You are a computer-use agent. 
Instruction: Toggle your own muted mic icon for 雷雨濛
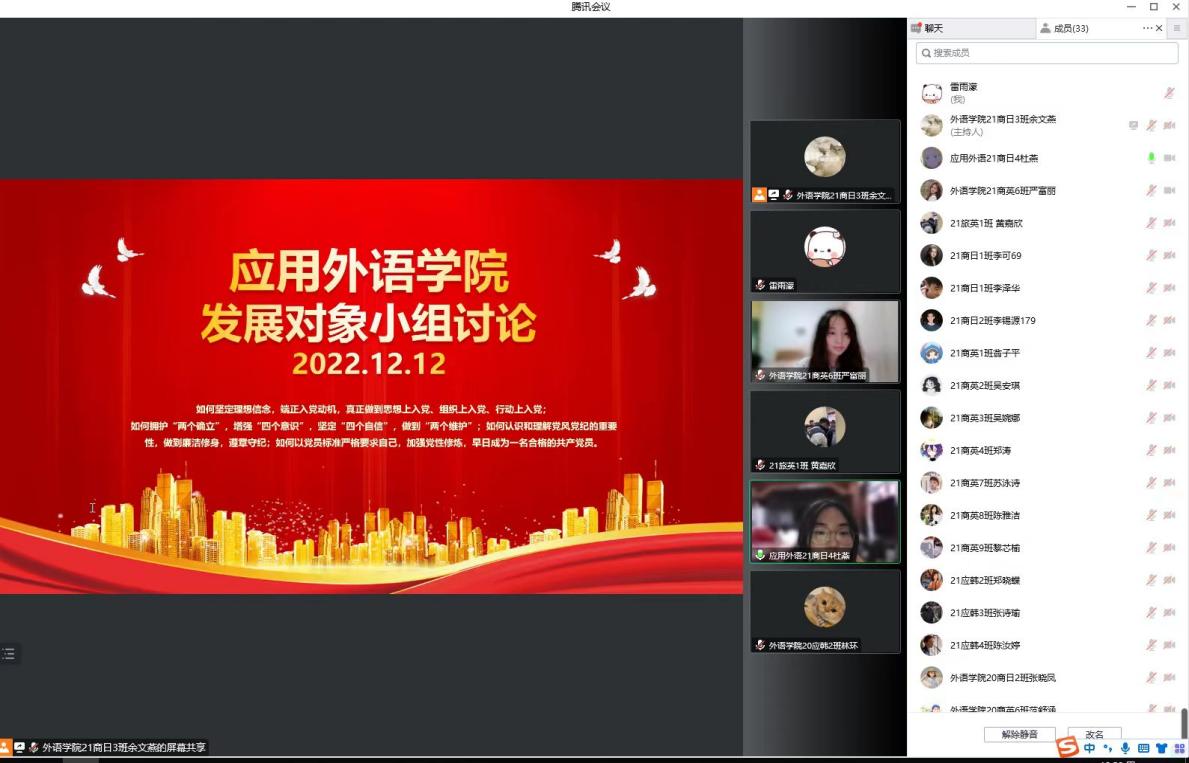coord(1169,93)
